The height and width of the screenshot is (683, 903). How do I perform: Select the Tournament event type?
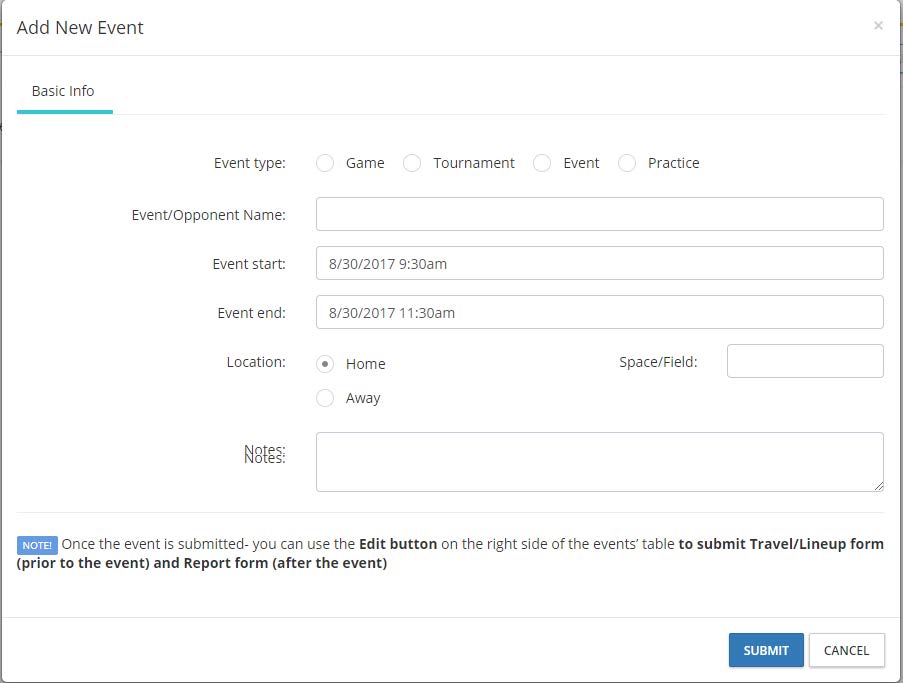pyautogui.click(x=412, y=162)
